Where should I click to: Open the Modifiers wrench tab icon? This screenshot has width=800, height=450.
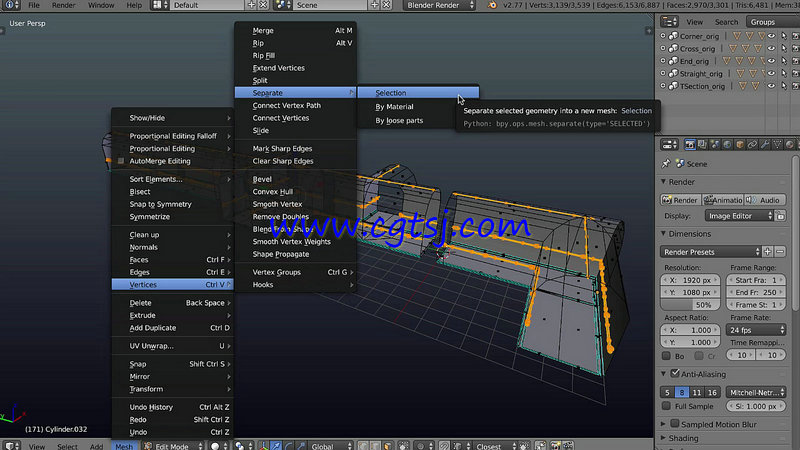(x=765, y=145)
